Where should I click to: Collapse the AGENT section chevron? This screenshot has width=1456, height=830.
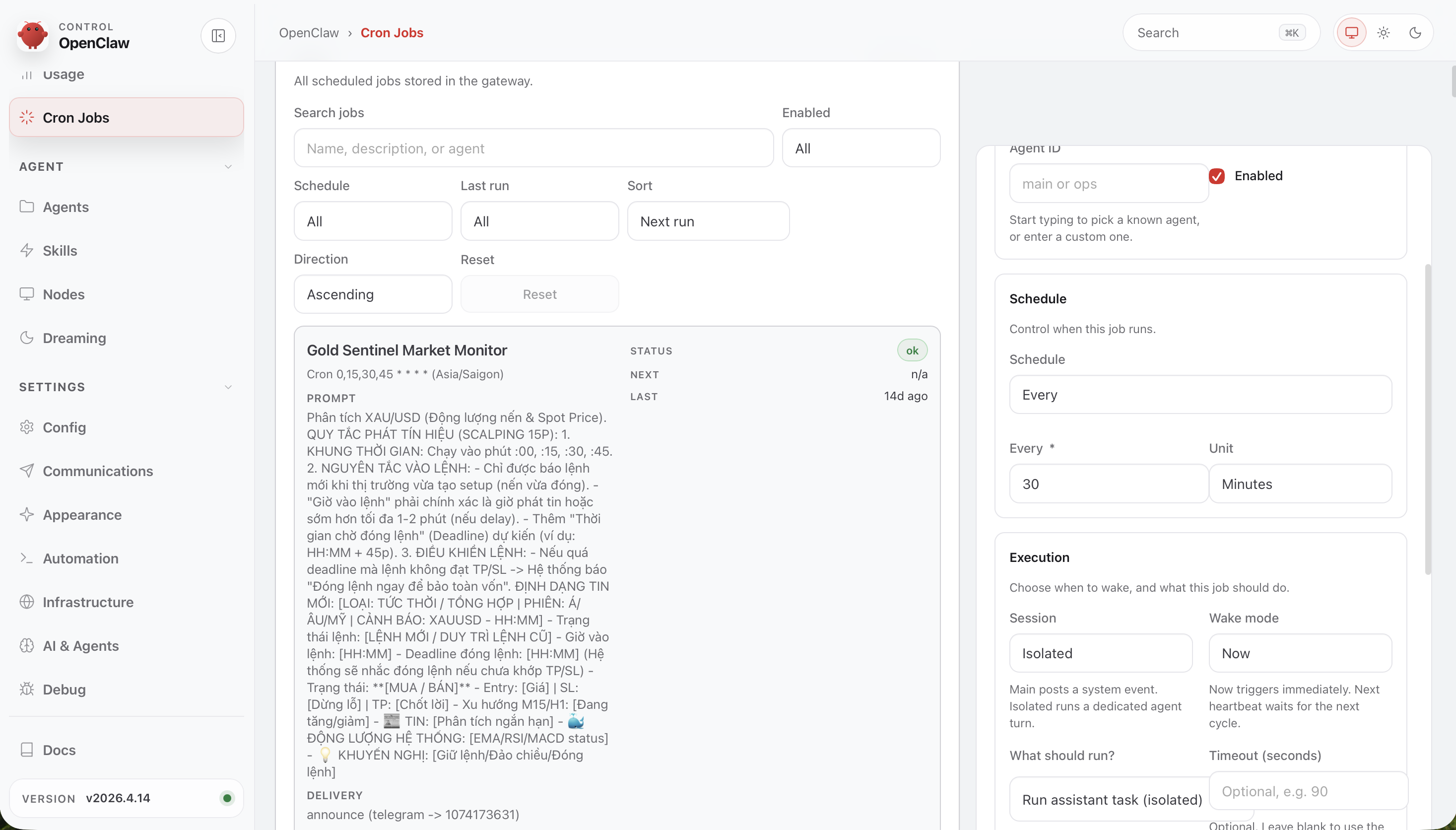(x=228, y=166)
